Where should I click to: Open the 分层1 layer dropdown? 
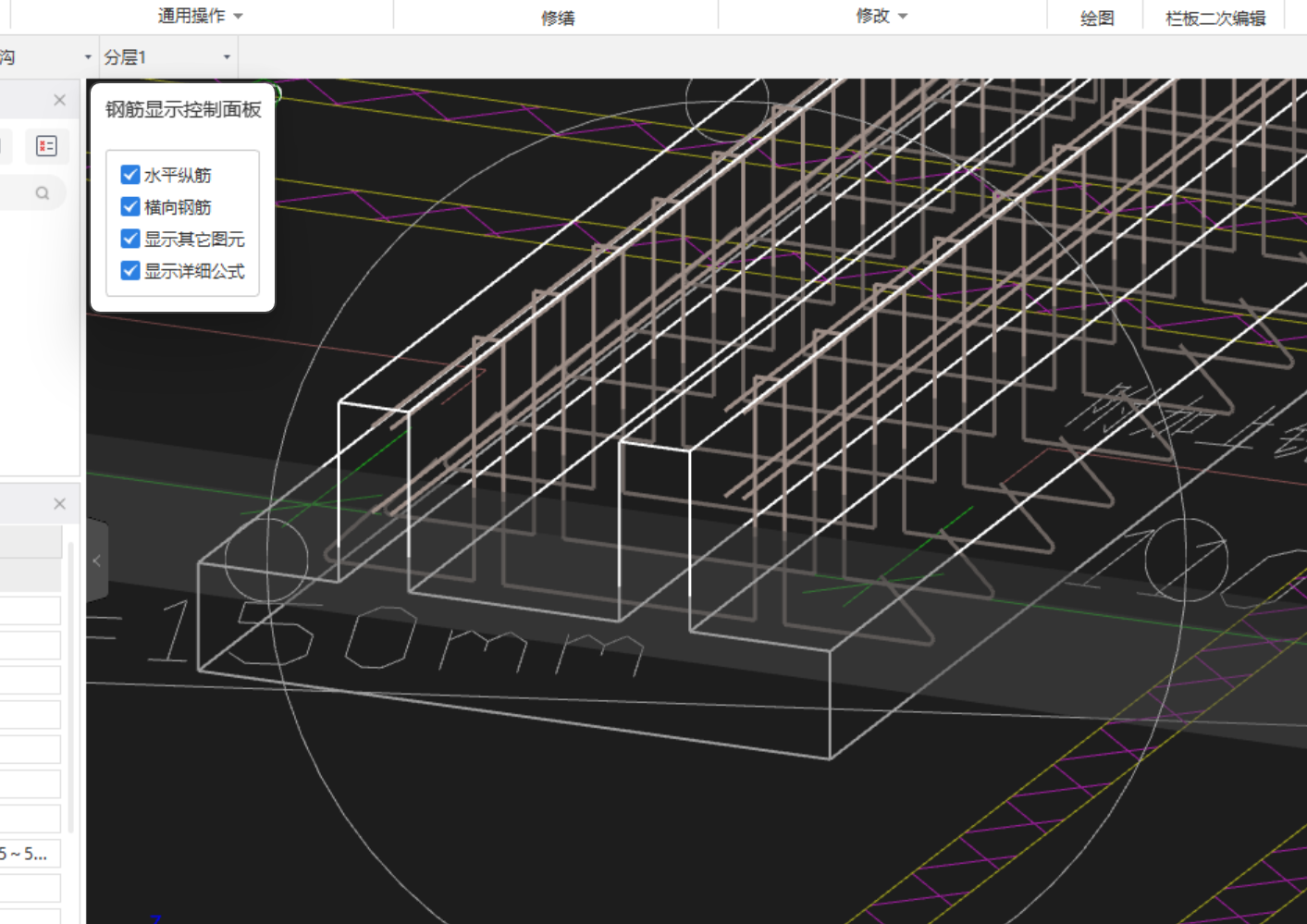pos(167,57)
